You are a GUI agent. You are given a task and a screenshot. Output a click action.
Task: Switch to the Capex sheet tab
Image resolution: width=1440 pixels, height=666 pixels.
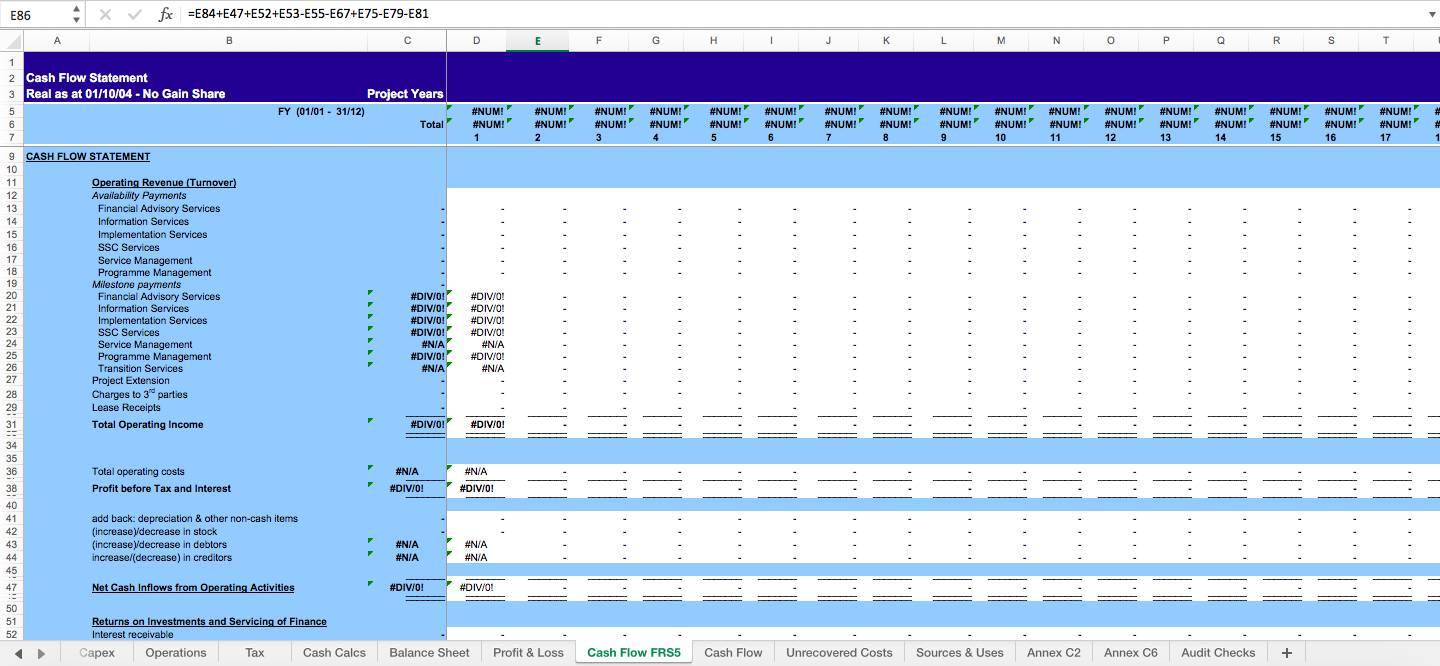(97, 653)
